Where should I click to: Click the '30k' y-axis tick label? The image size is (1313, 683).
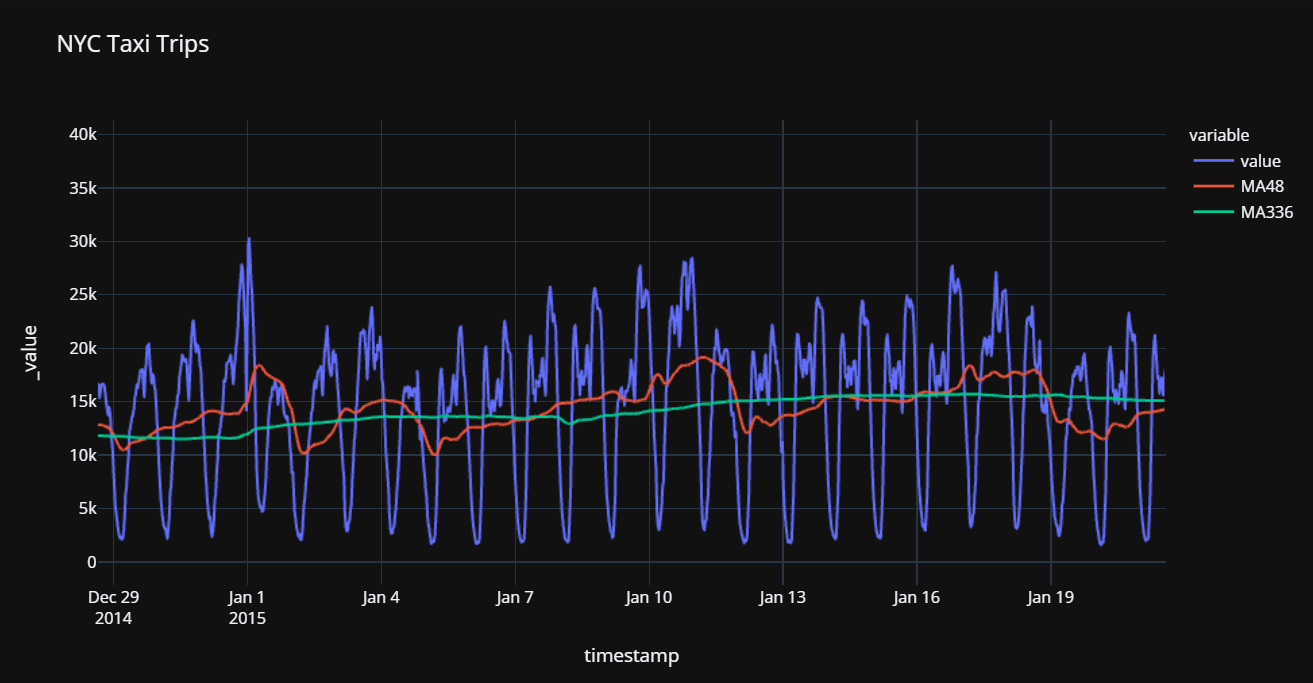pyautogui.click(x=83, y=241)
